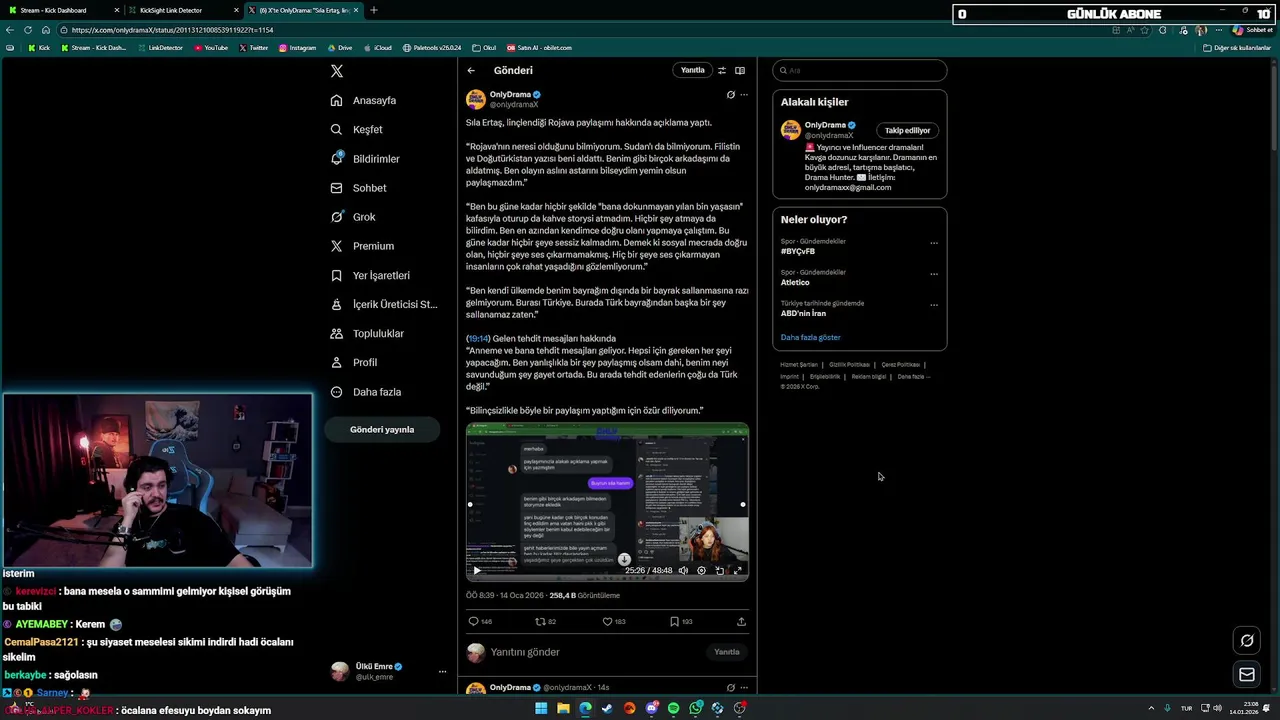Open options for the #BYÇvFB trend
The height and width of the screenshot is (720, 1280).
[x=934, y=242]
